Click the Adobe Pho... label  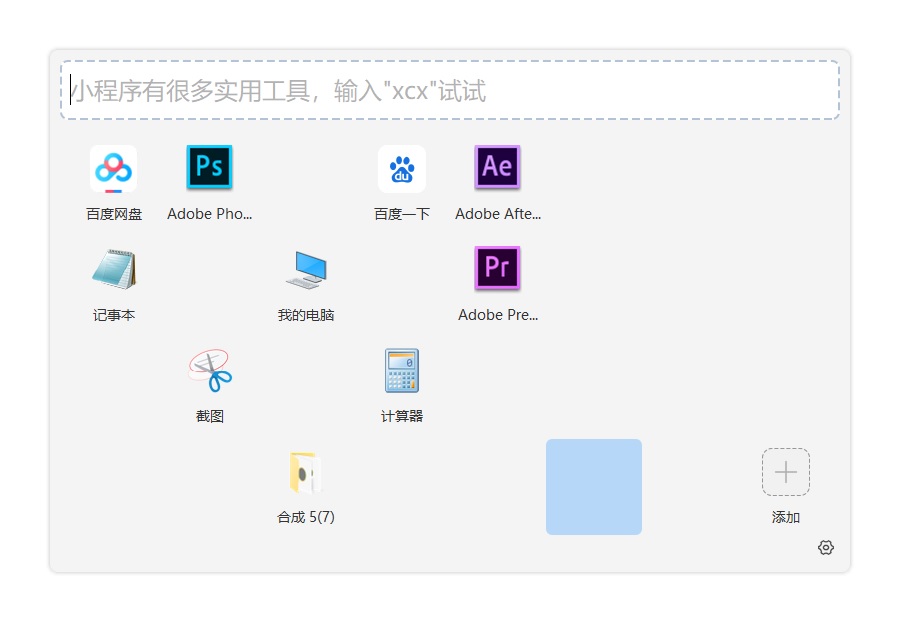(210, 214)
